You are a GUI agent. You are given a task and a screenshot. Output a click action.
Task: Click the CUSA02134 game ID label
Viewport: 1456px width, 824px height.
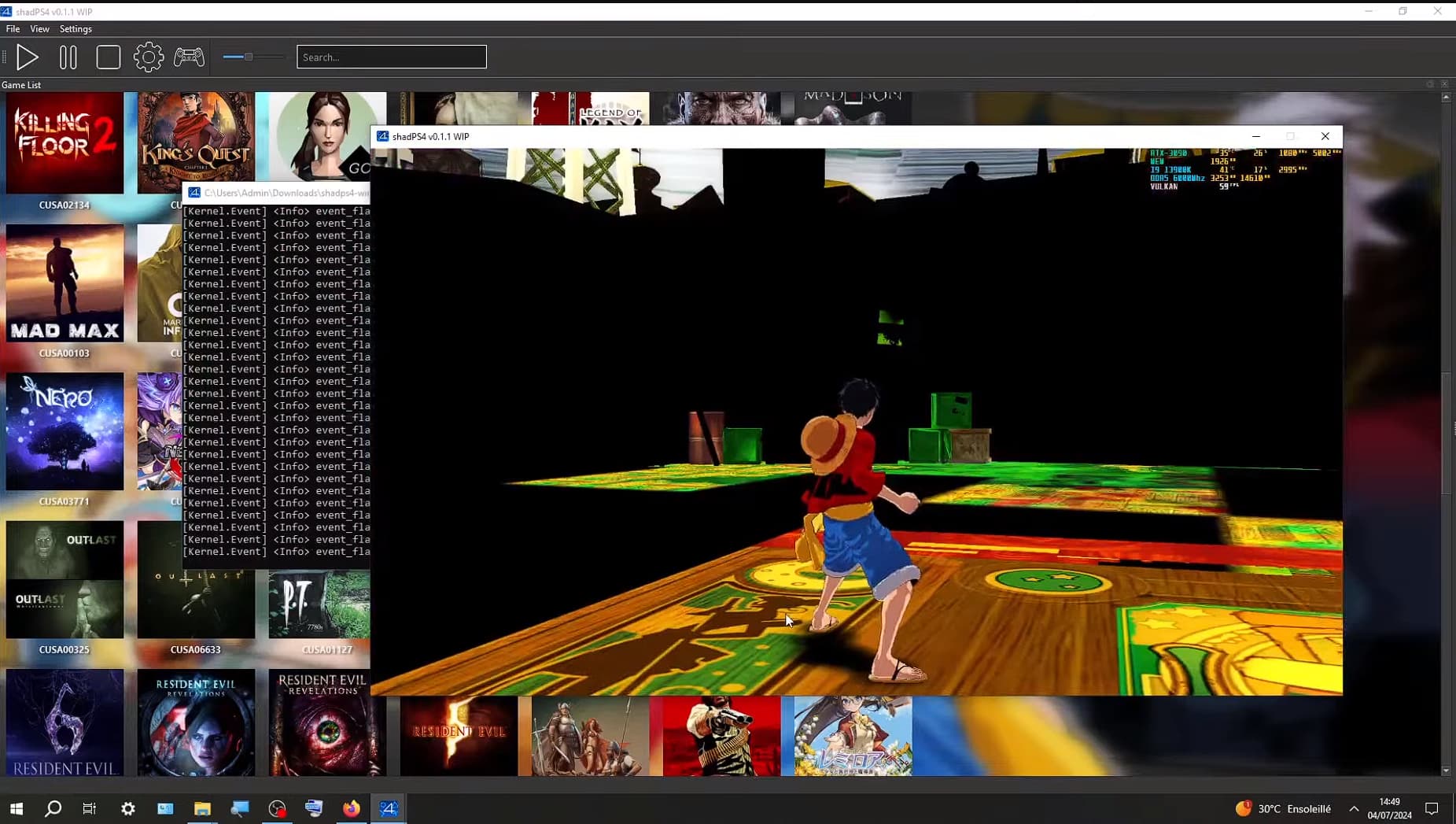pos(65,205)
